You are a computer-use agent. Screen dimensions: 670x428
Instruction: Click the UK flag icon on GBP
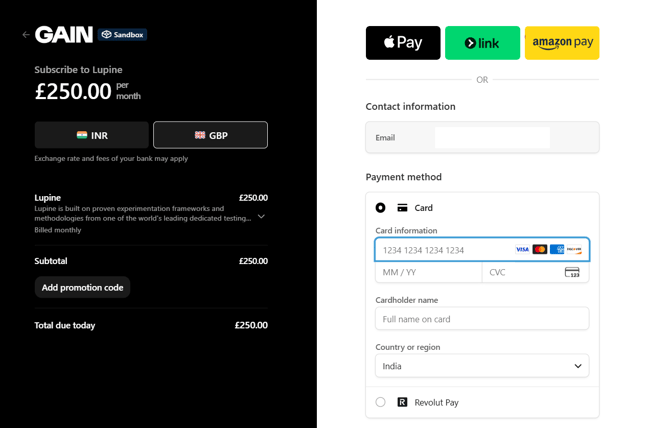(200, 135)
